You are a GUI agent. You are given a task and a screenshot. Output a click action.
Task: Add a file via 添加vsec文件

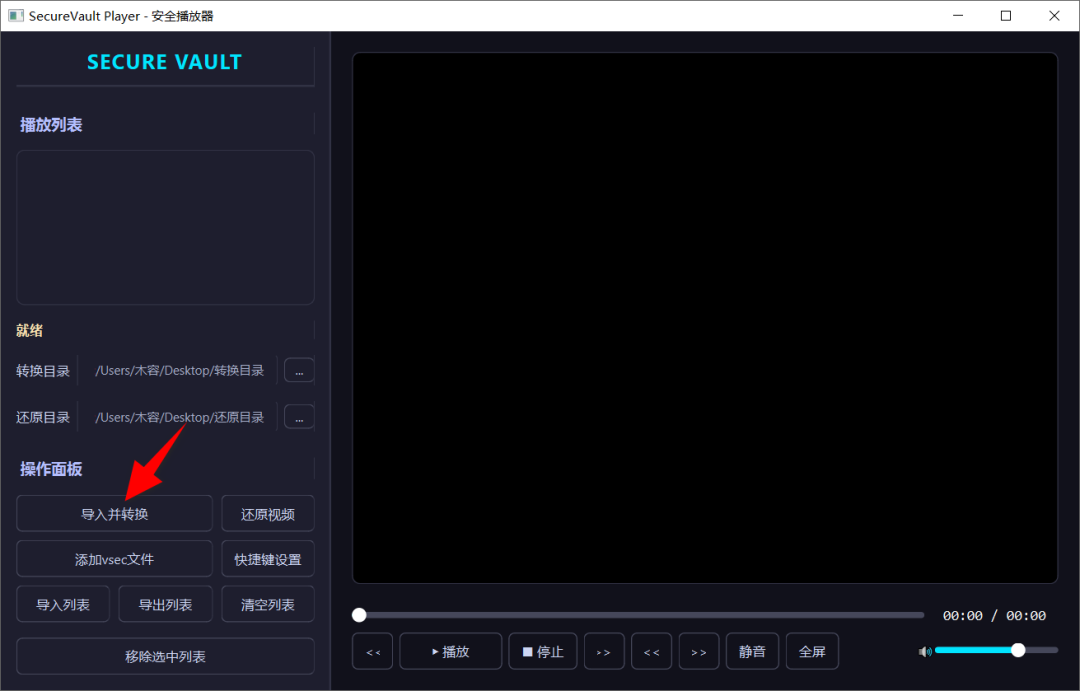tap(114, 559)
